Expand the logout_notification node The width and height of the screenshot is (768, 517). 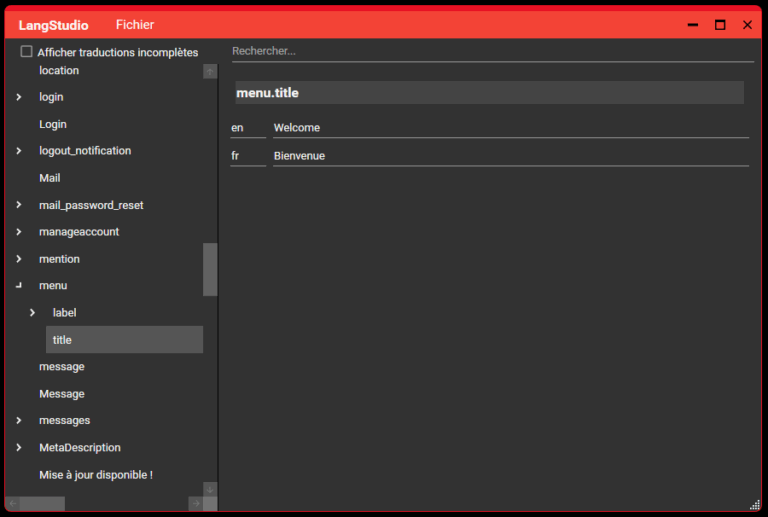19,151
